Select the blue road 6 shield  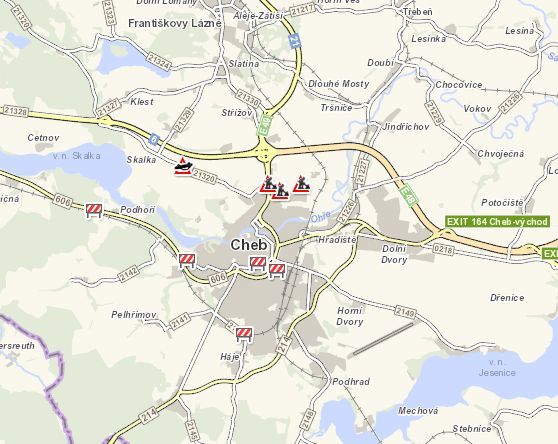click(x=153, y=139)
